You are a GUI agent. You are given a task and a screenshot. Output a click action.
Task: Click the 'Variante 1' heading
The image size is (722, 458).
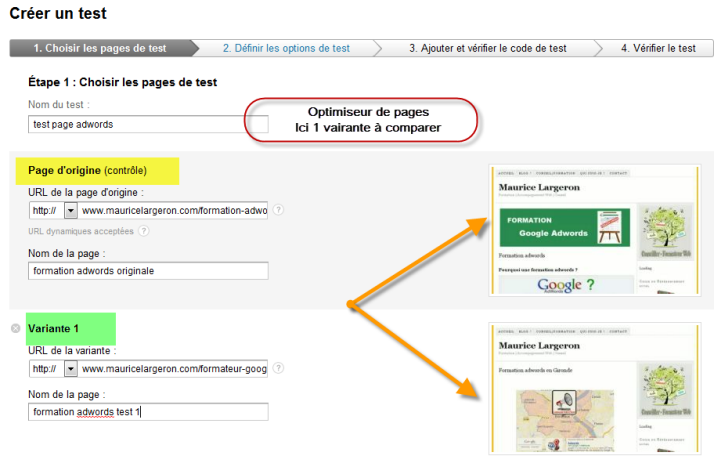coord(53,329)
